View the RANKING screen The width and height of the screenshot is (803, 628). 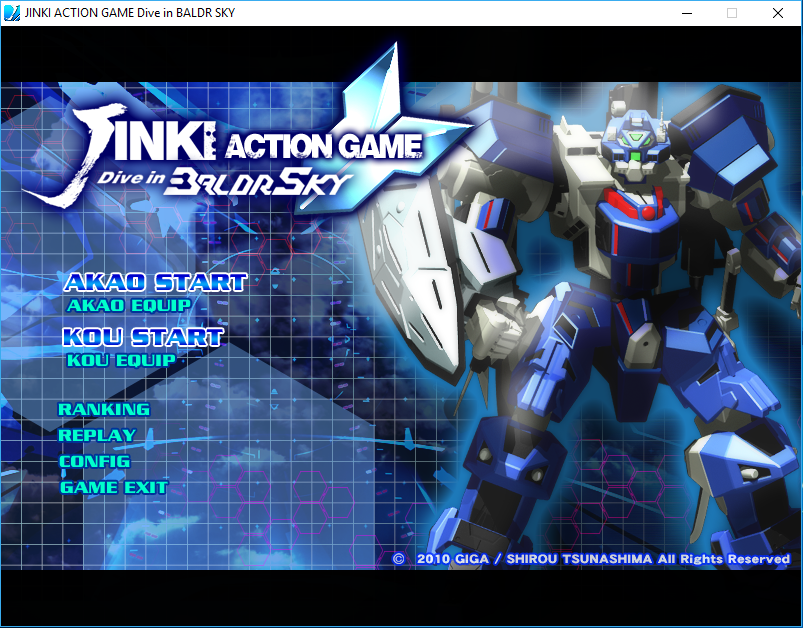coord(104,409)
